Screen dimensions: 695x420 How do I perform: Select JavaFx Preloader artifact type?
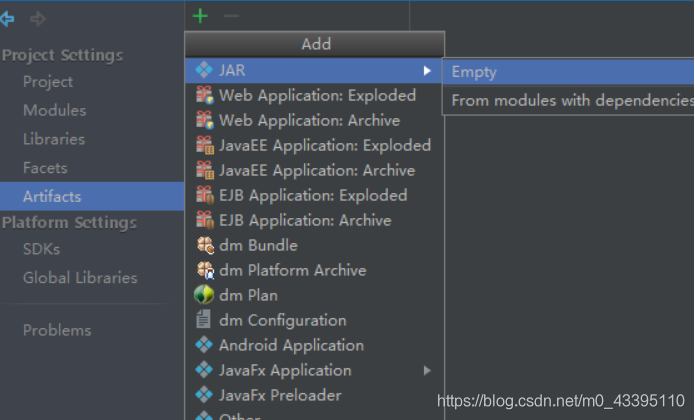pos(314,395)
